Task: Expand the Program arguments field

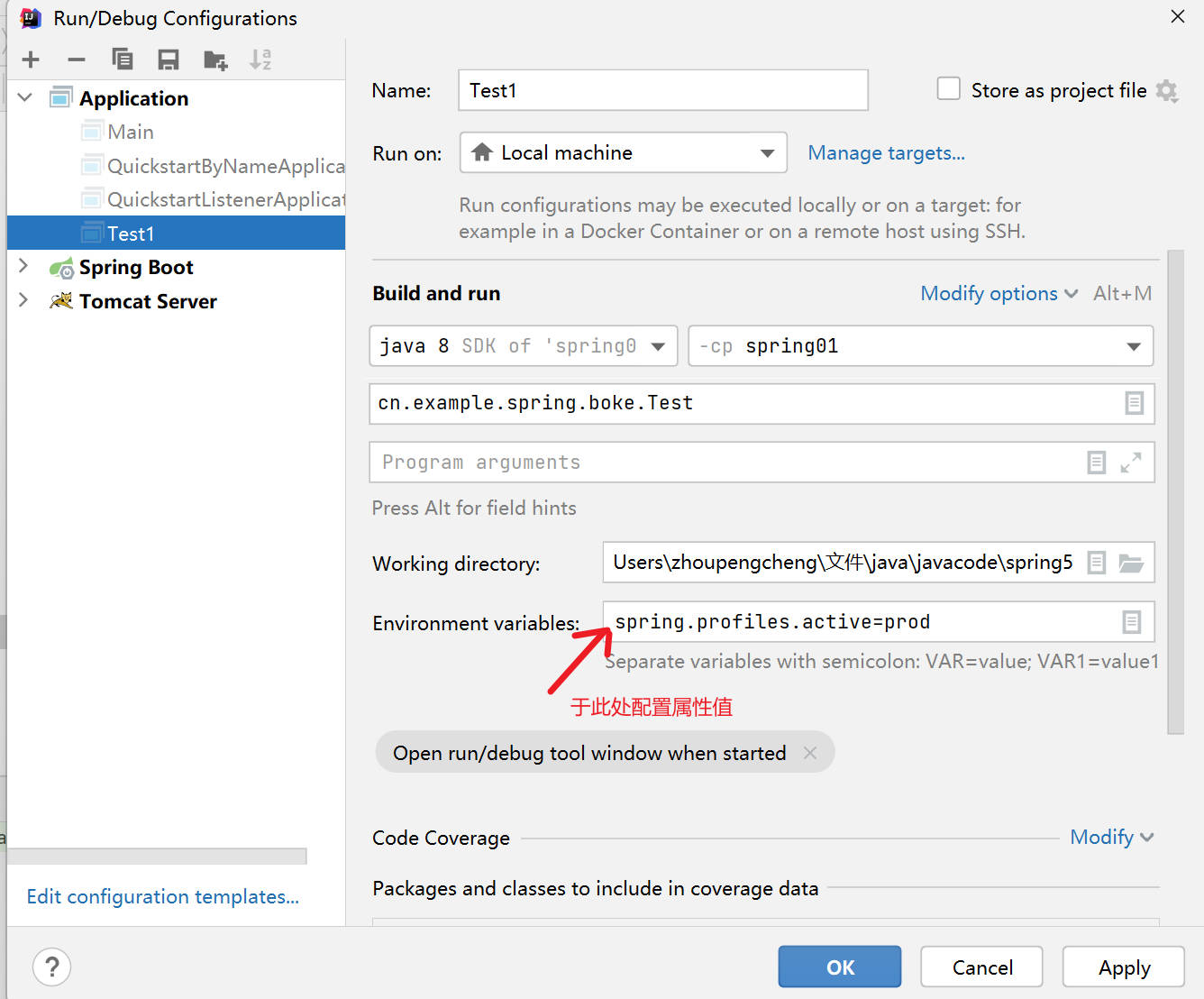Action: pyautogui.click(x=1130, y=463)
